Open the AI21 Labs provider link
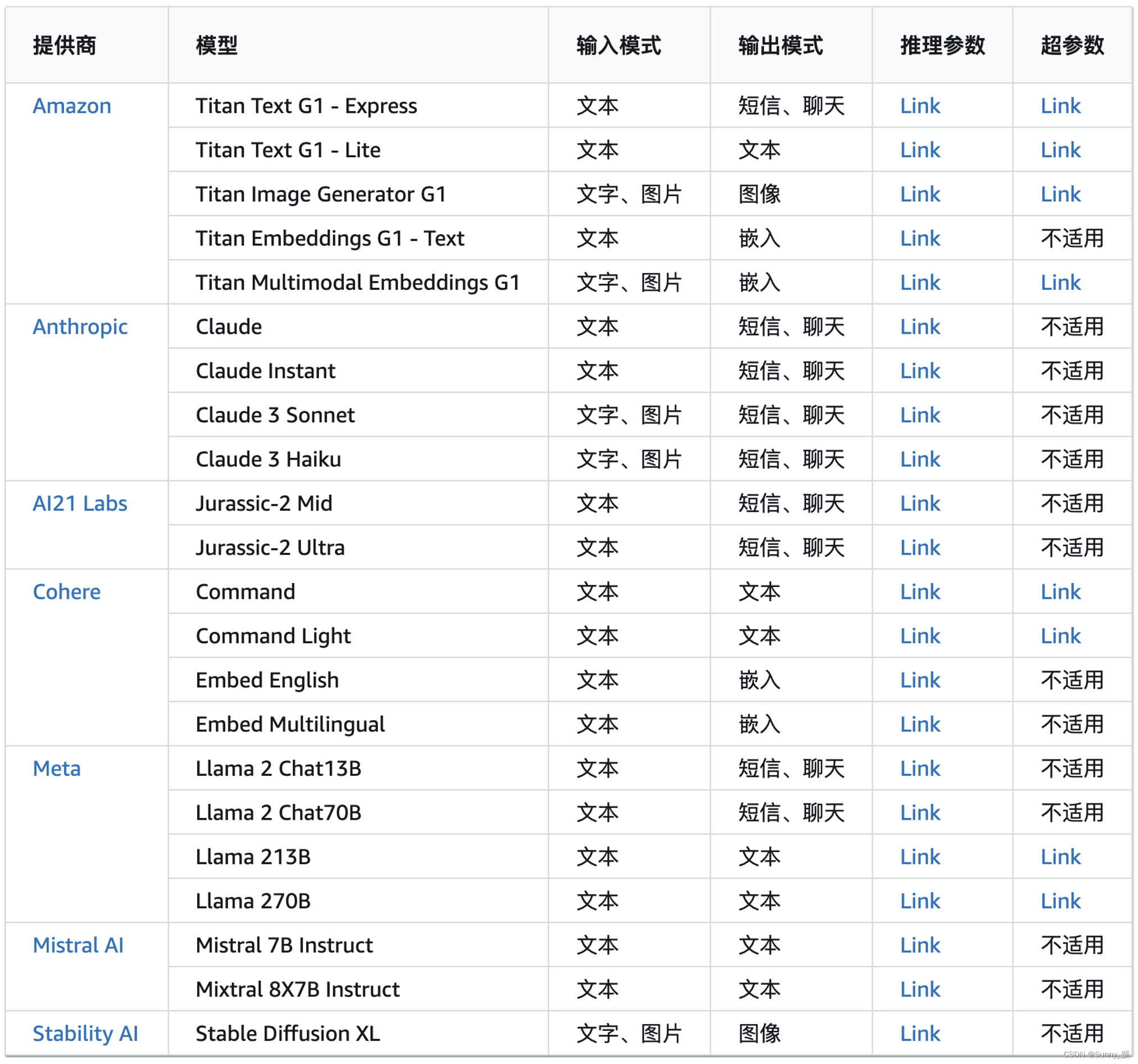1138x1064 pixels. tap(80, 503)
